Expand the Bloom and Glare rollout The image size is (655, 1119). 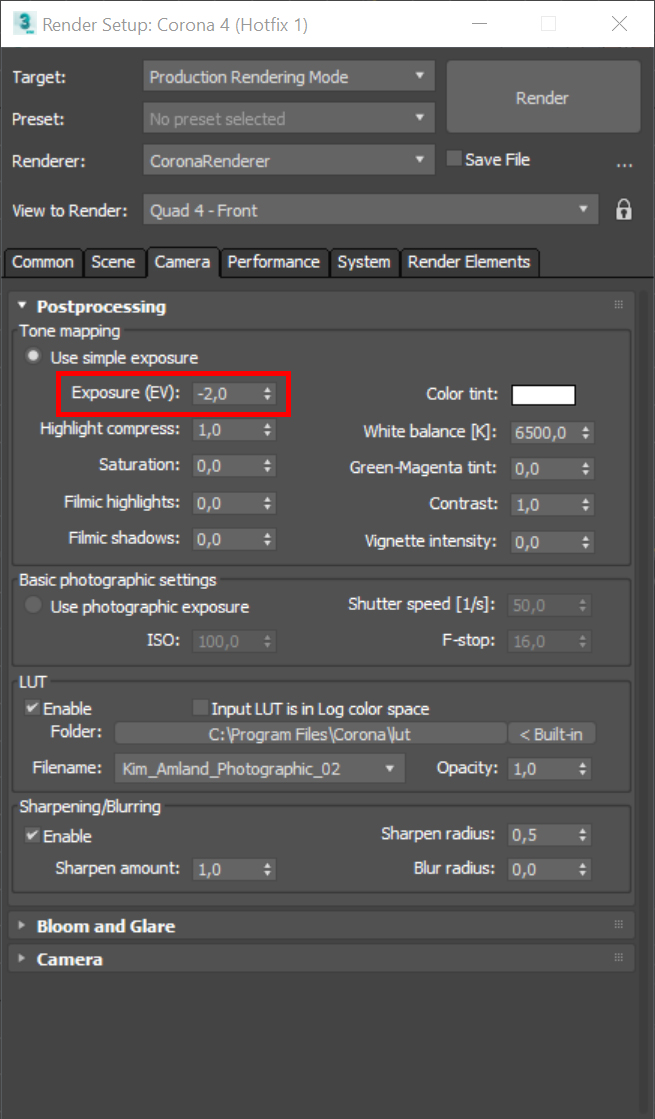pos(105,926)
